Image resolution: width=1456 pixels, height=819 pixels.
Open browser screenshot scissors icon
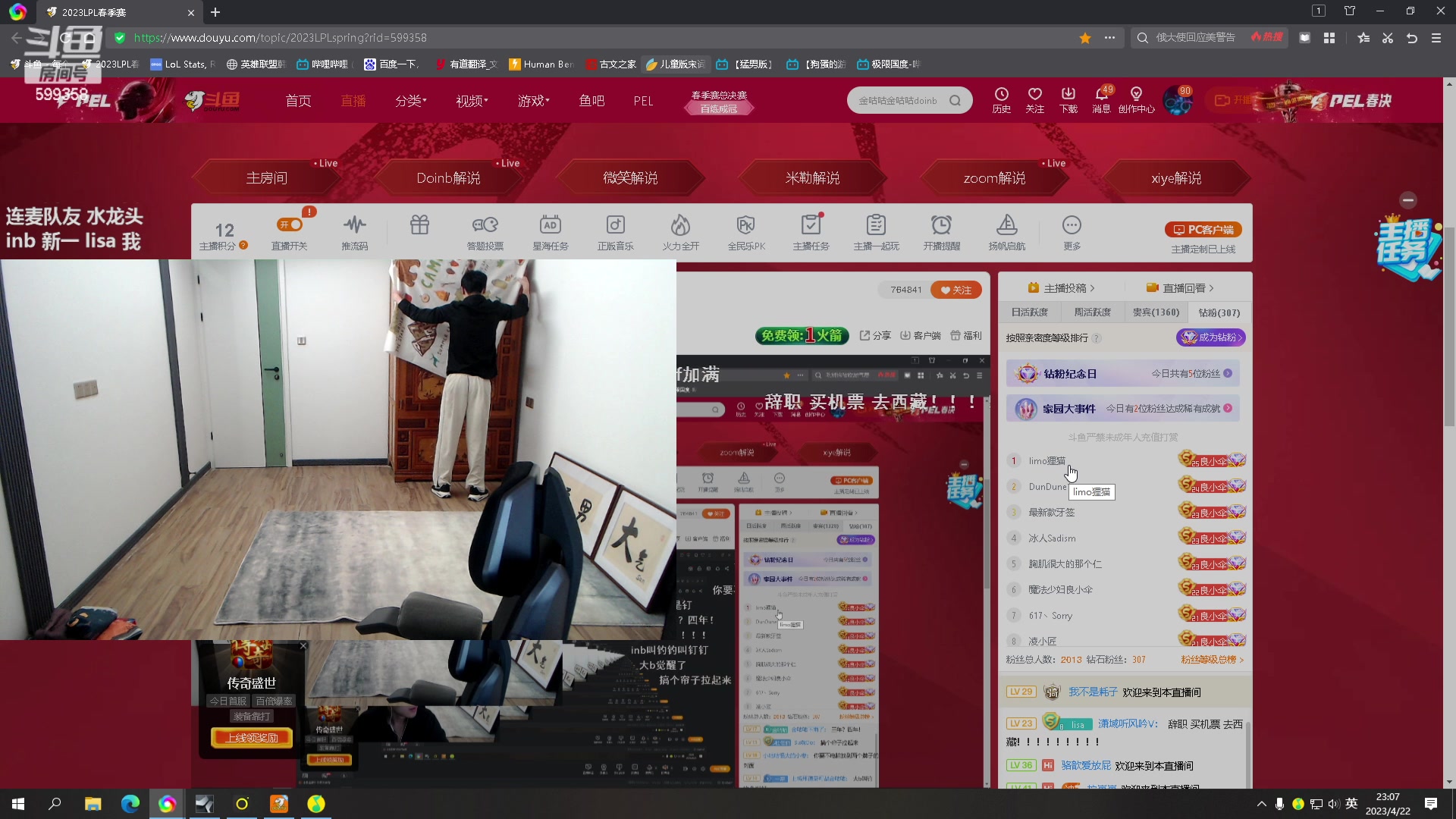click(x=1388, y=38)
